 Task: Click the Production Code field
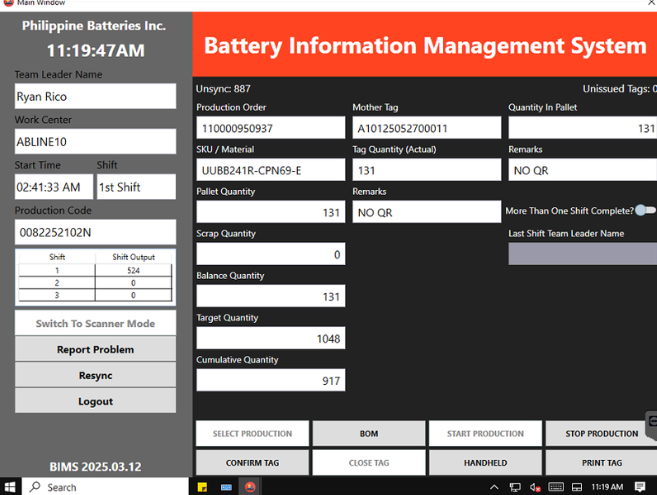(x=96, y=232)
